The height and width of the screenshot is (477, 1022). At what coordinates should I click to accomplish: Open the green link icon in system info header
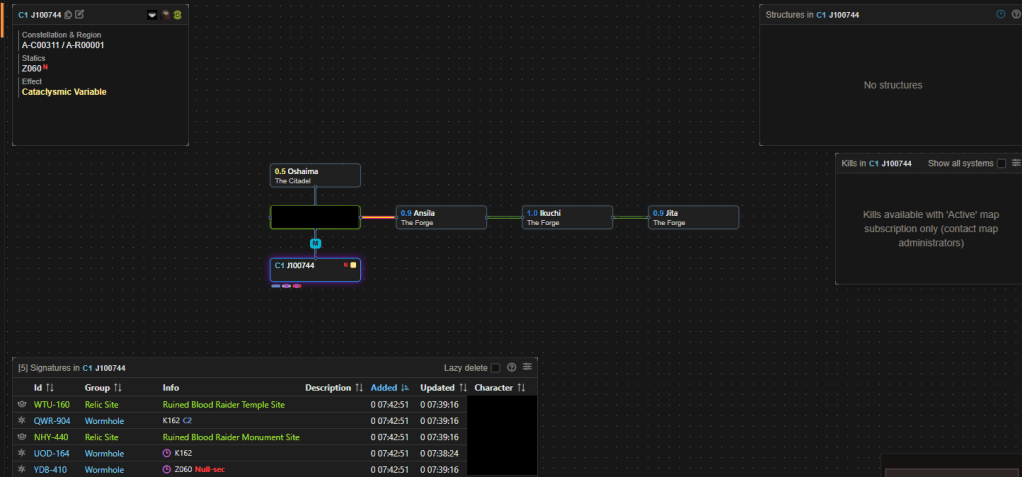point(177,15)
